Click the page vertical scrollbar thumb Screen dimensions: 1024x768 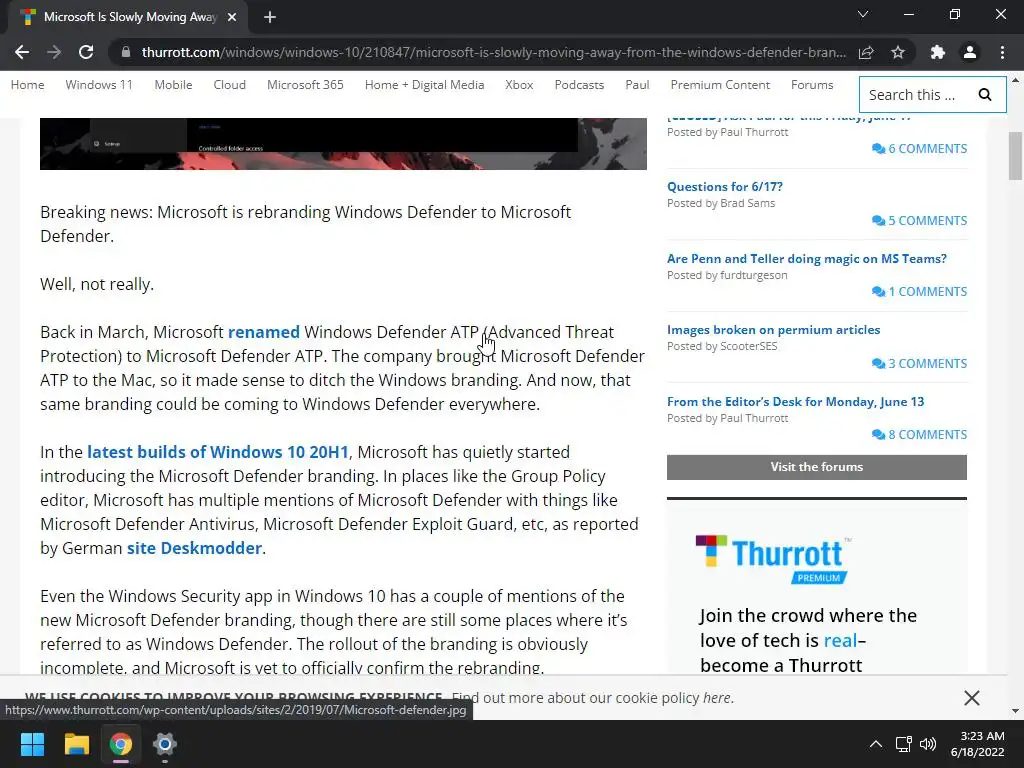1015,155
